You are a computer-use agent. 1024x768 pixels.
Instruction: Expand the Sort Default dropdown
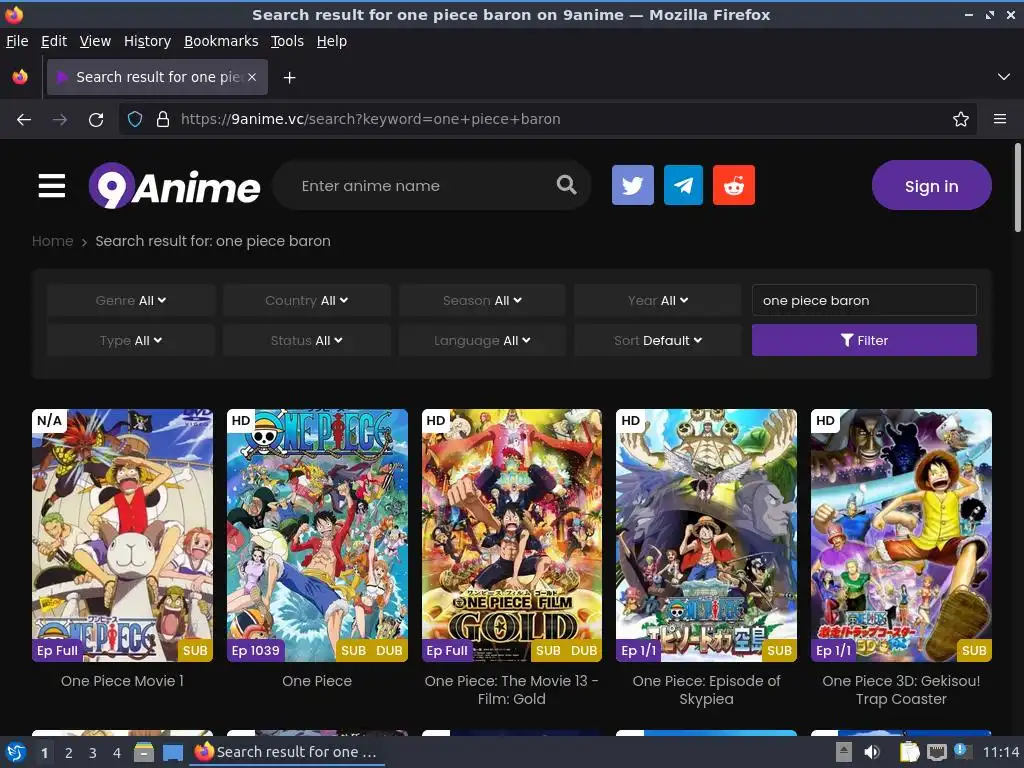coord(658,340)
